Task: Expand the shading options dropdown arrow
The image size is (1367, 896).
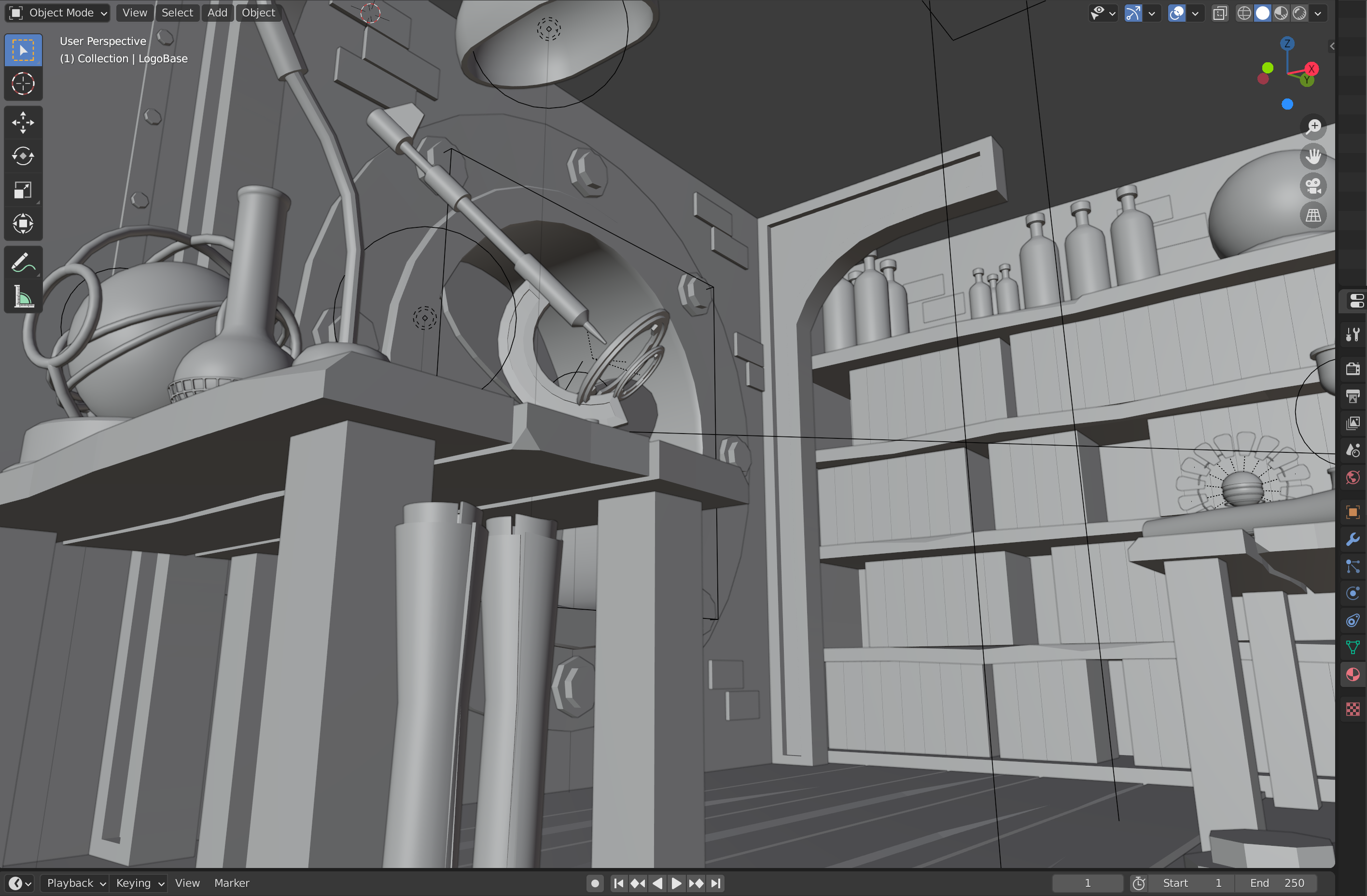Action: coord(1318,13)
